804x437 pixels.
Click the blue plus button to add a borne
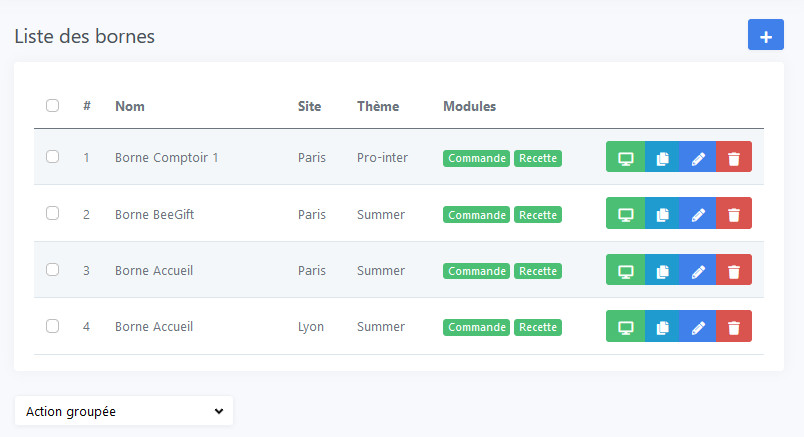766,35
